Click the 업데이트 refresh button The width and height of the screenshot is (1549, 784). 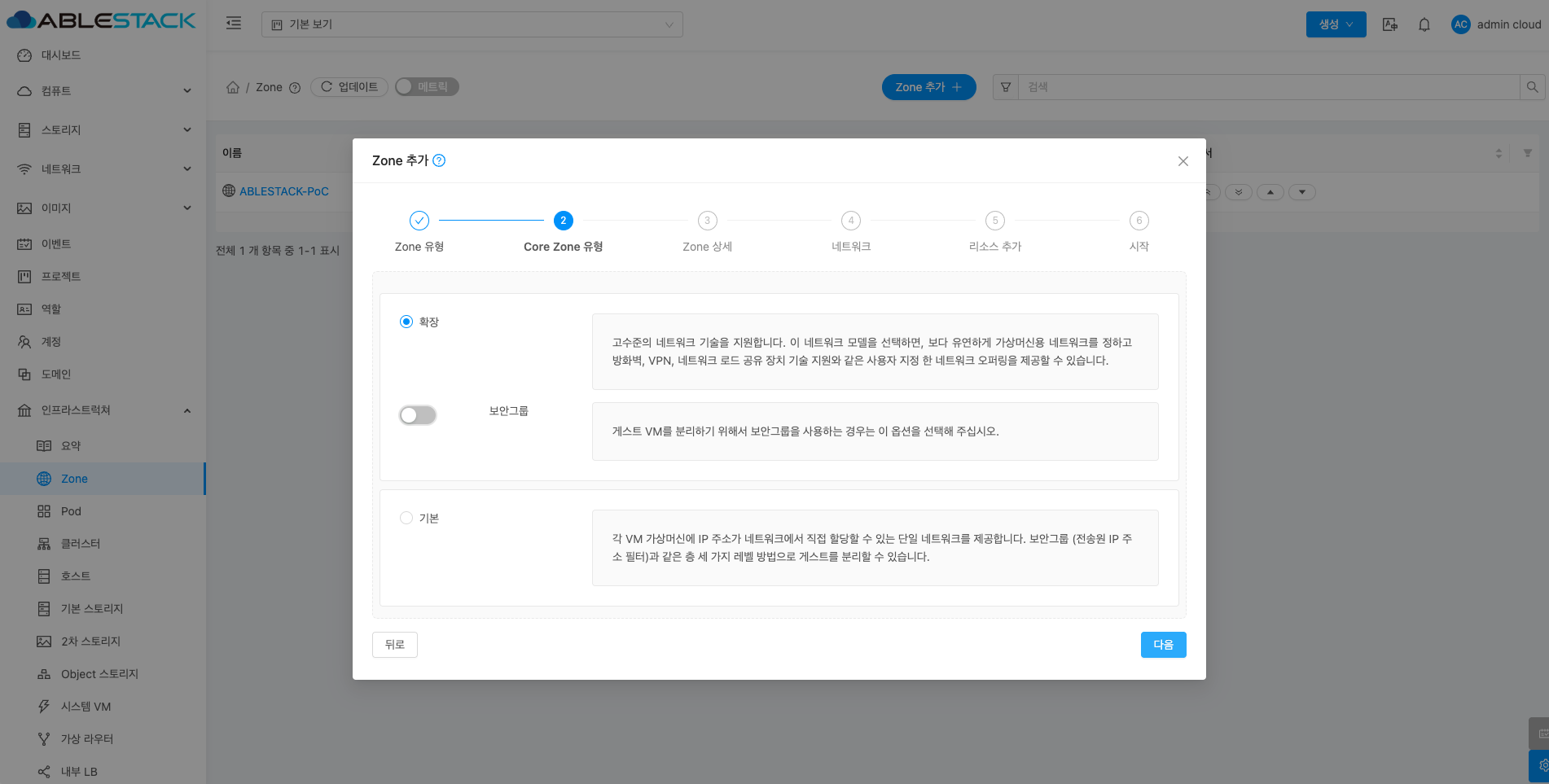349,87
